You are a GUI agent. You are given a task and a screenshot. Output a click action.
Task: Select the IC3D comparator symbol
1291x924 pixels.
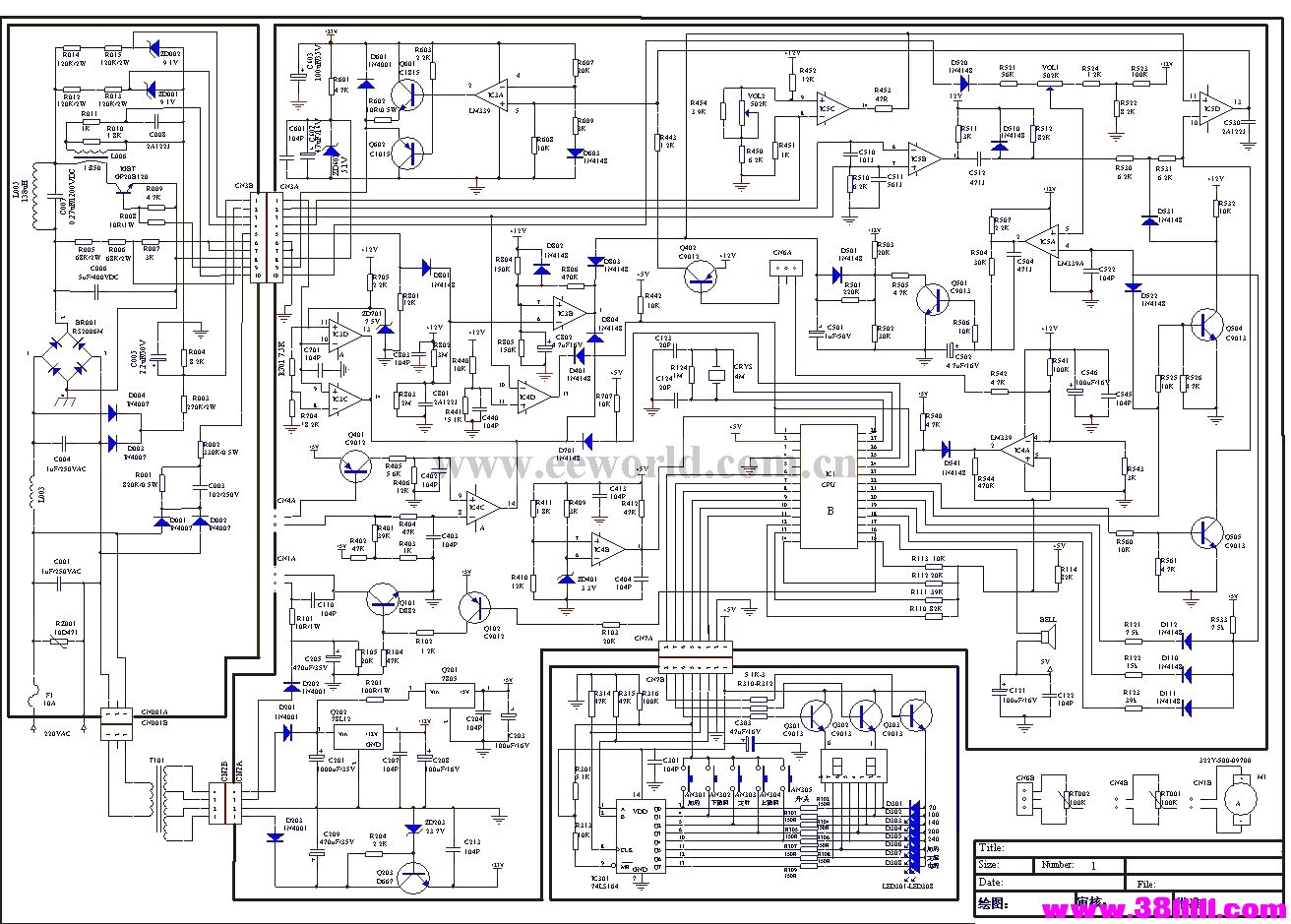pos(344,336)
